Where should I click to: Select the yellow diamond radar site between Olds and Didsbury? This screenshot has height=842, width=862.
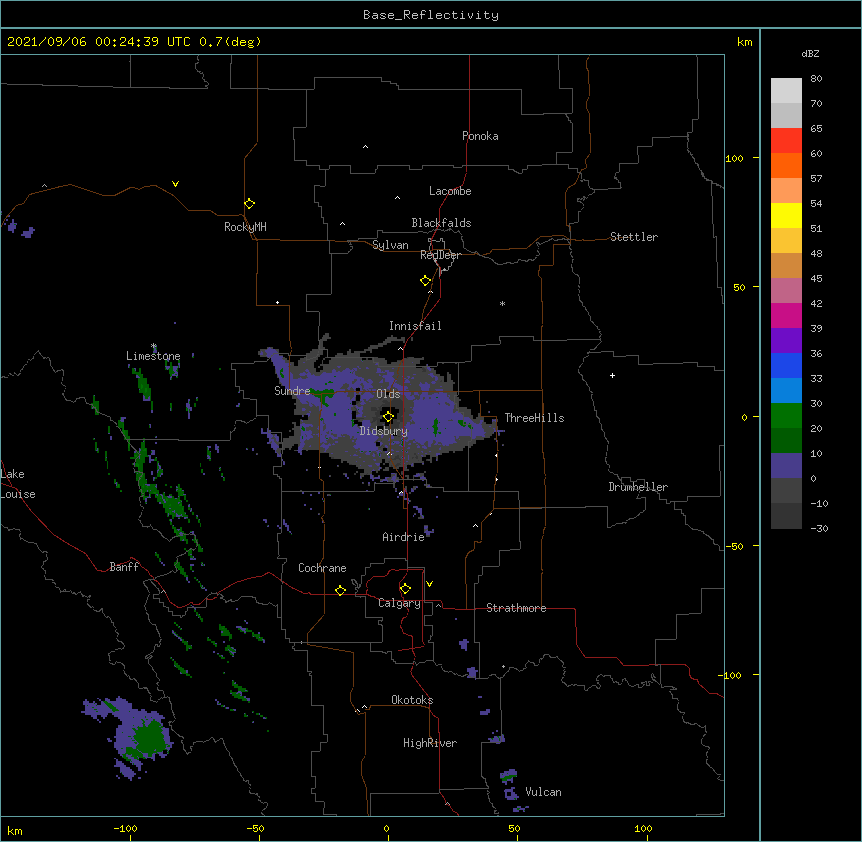388,417
